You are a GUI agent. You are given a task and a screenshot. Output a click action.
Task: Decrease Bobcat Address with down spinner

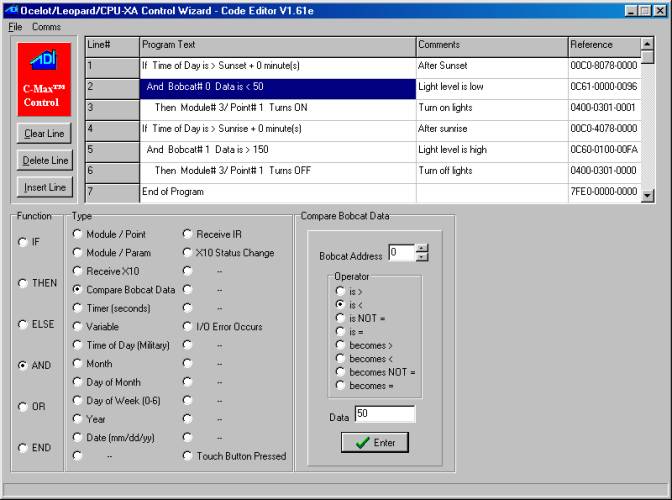(422, 257)
